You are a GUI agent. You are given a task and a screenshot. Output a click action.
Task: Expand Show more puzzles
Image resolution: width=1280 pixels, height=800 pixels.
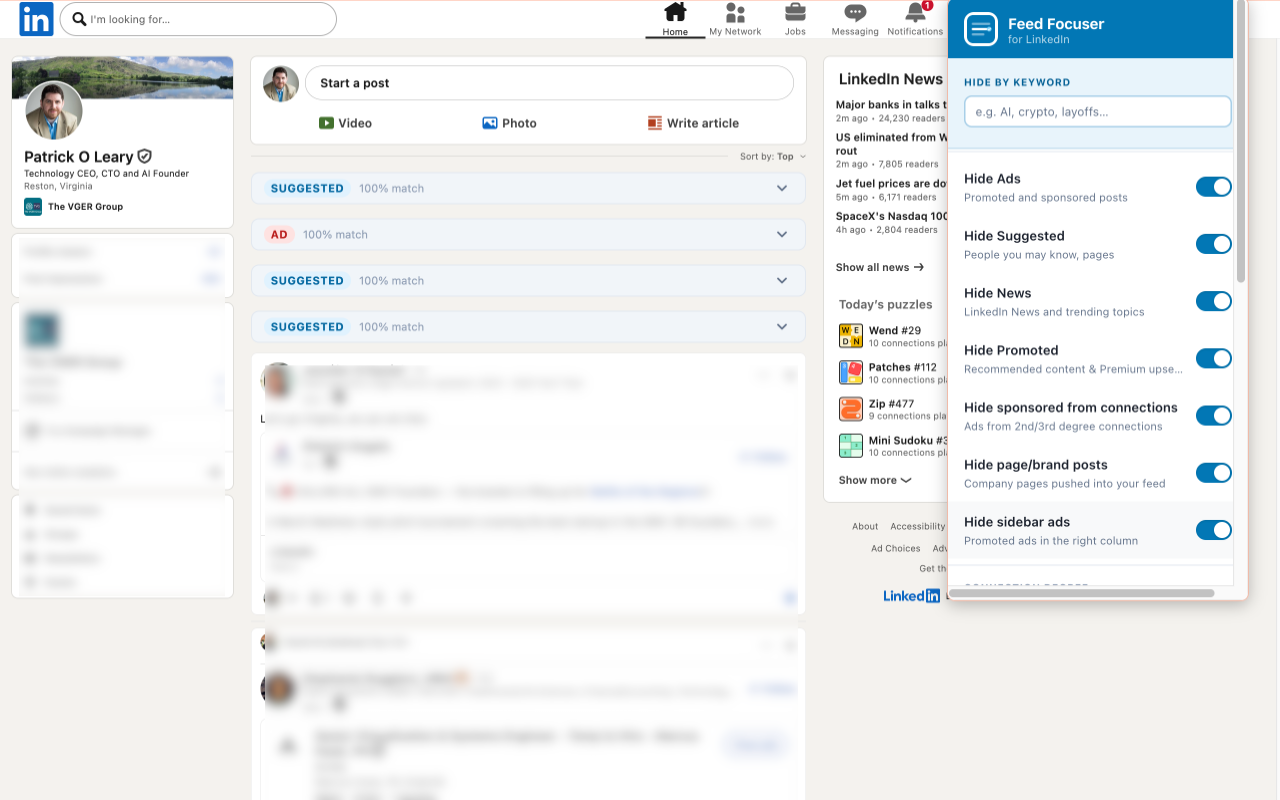click(875, 480)
